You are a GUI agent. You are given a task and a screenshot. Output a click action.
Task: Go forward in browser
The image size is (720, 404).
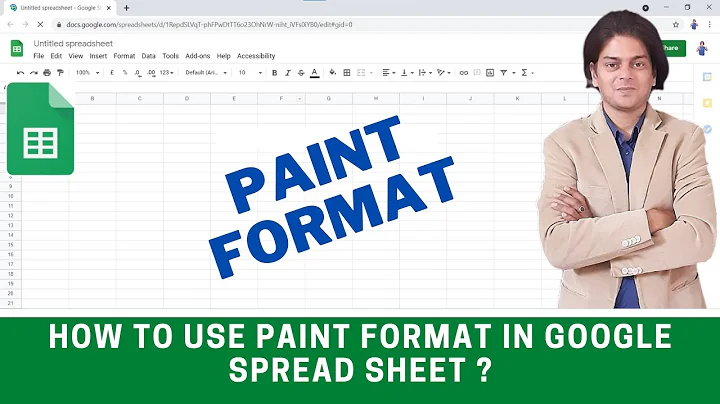point(25,24)
